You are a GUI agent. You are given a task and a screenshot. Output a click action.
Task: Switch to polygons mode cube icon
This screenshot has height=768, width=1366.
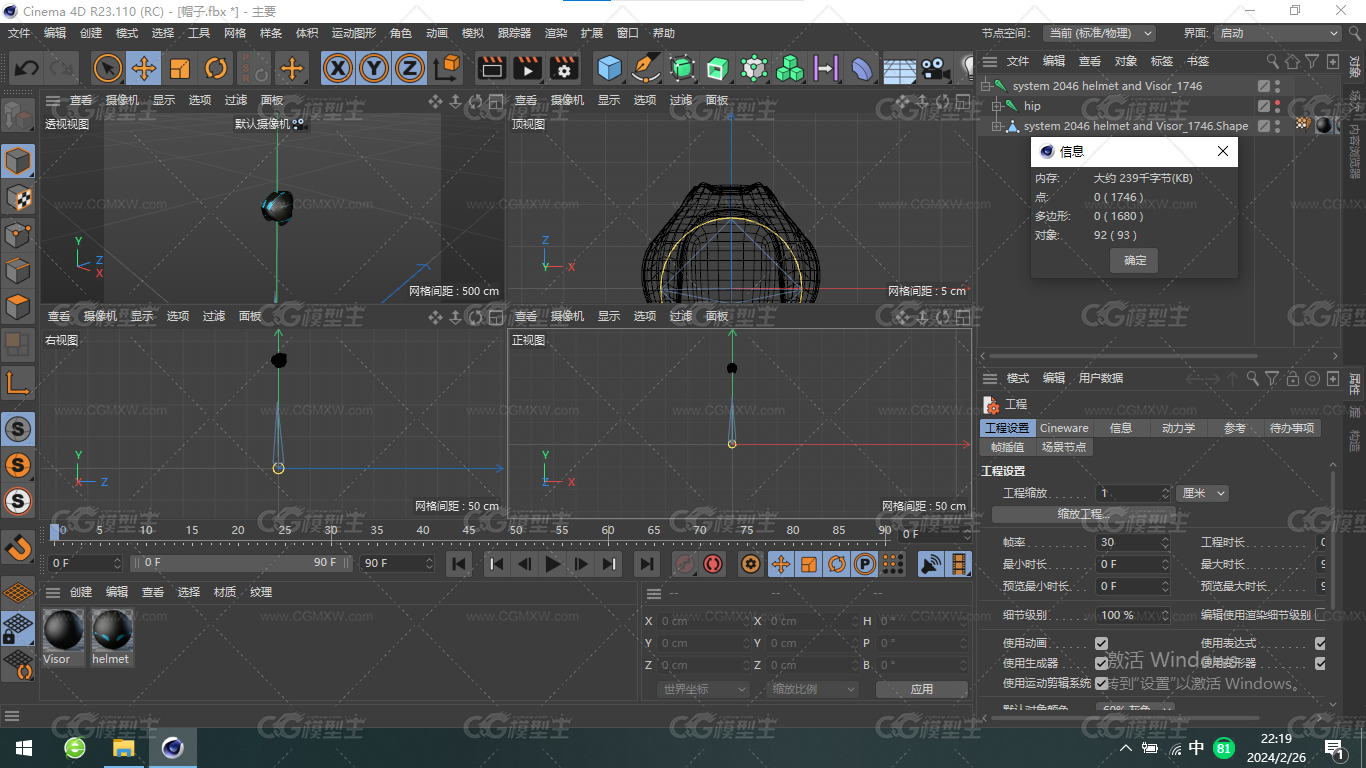(x=18, y=306)
